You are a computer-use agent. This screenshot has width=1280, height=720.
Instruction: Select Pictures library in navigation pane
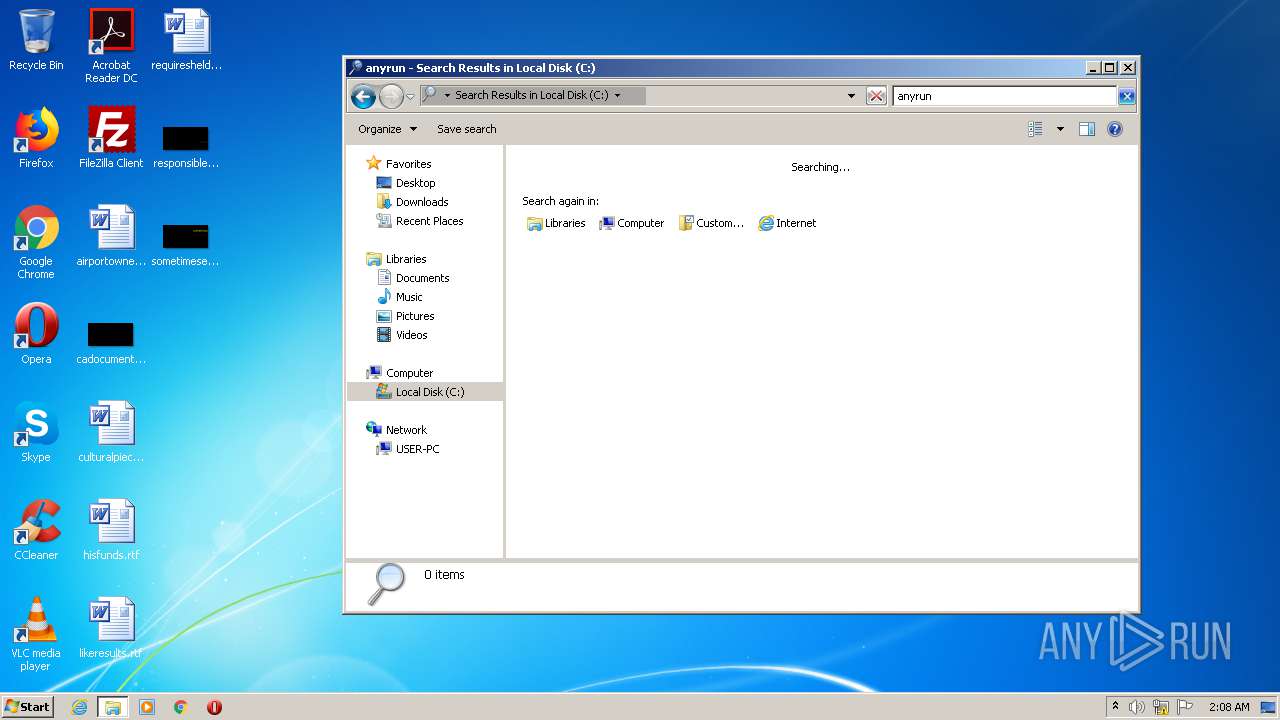pyautogui.click(x=414, y=316)
